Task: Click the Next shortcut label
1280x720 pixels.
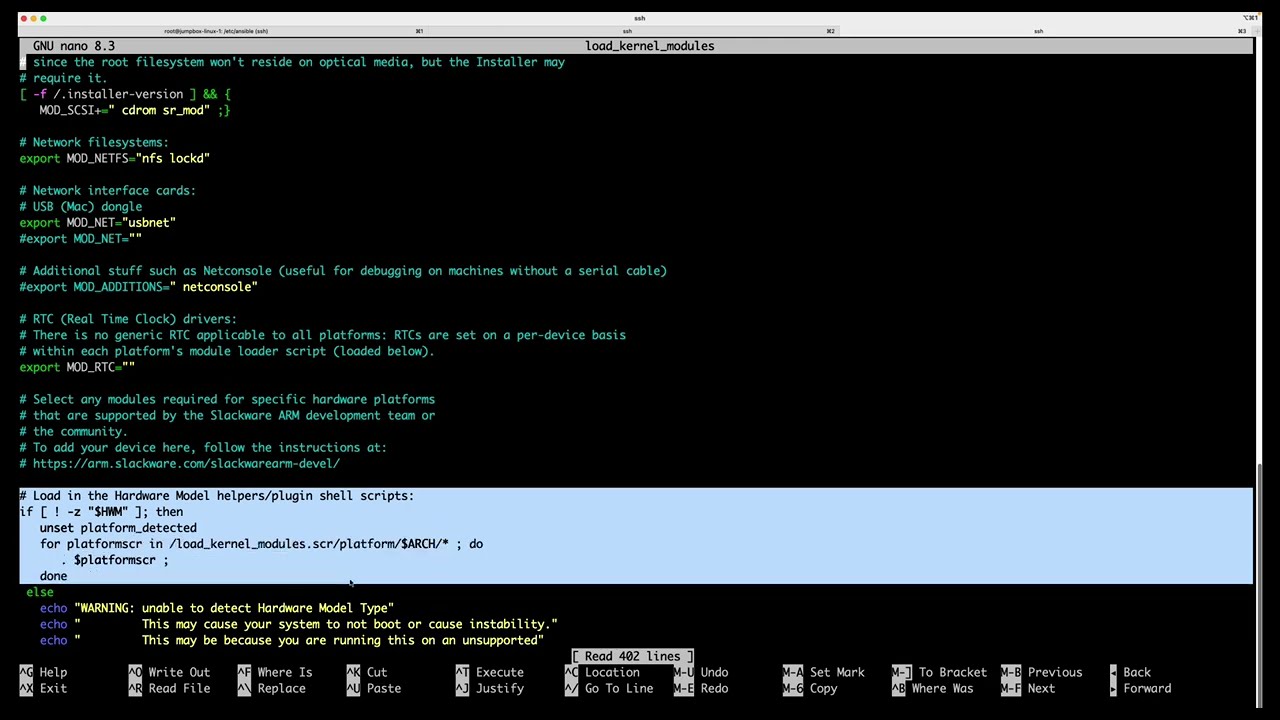Action: click(1041, 688)
